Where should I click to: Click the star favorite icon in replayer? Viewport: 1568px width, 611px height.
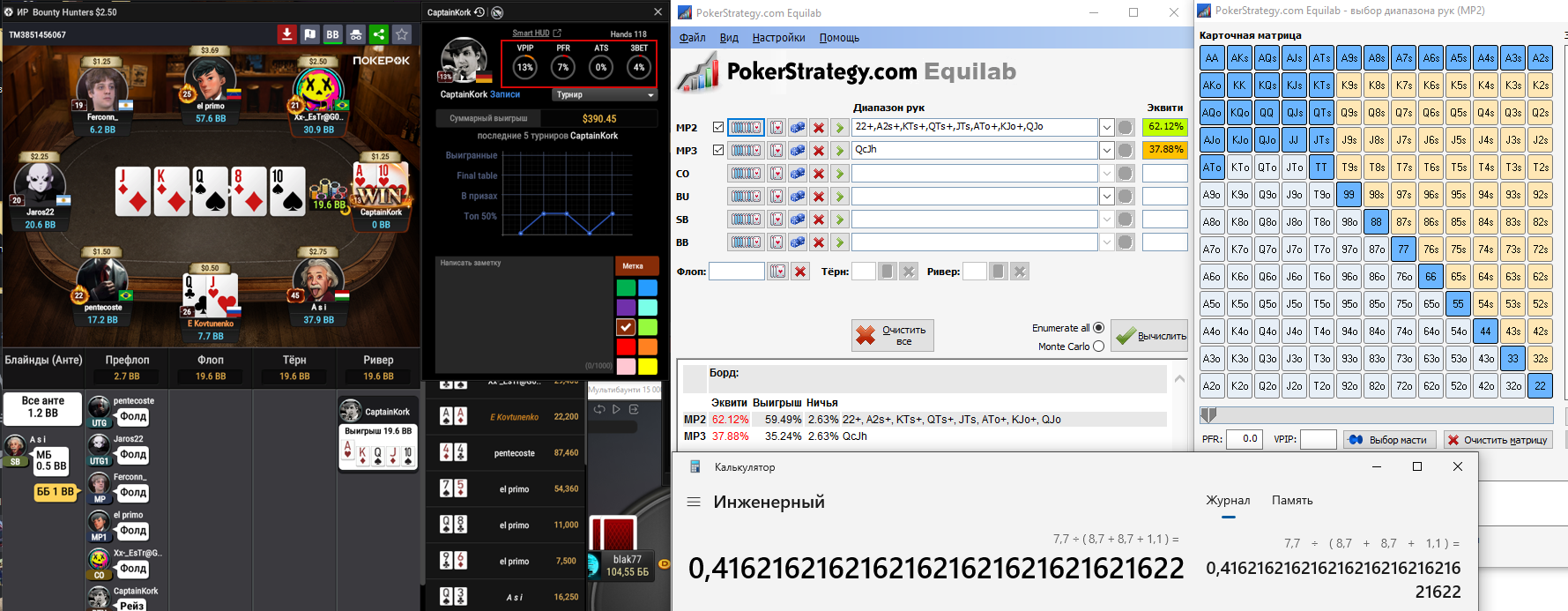tap(402, 34)
